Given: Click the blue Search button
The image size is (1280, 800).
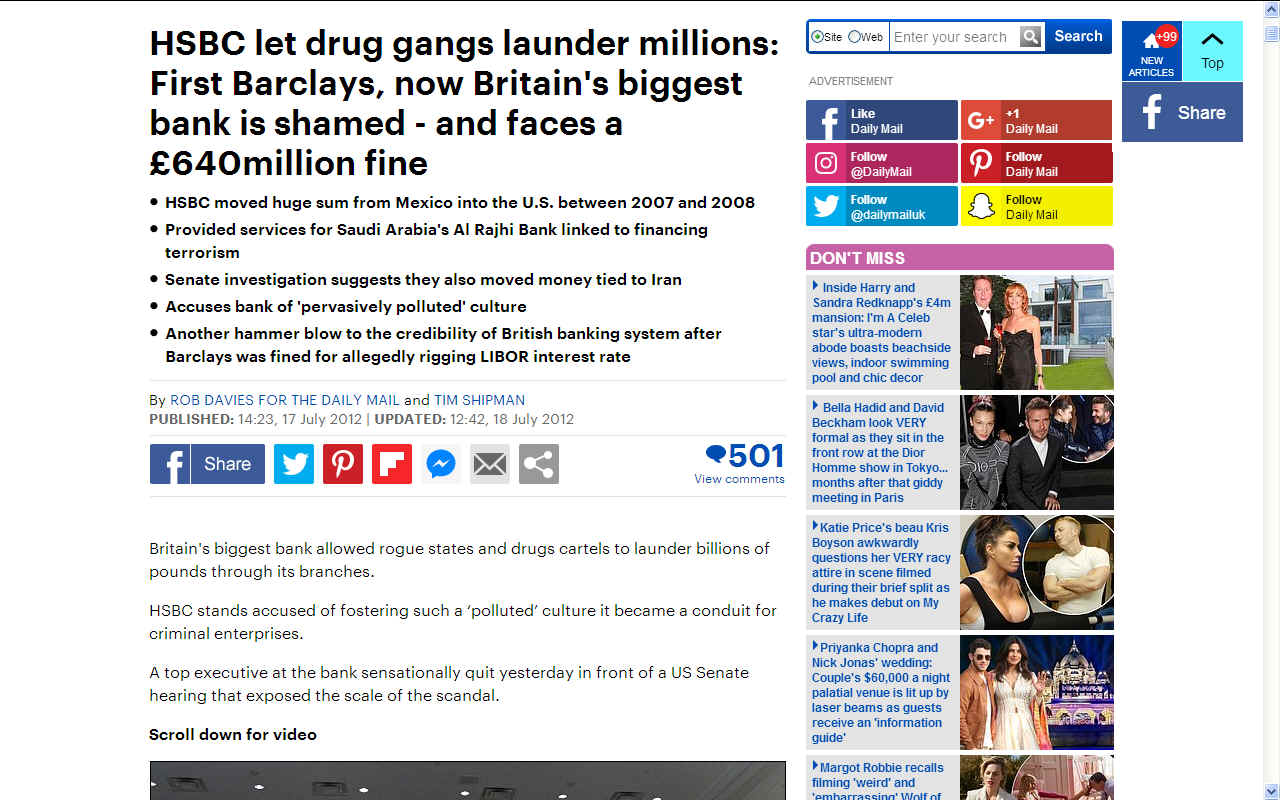Looking at the screenshot, I should 1078,37.
